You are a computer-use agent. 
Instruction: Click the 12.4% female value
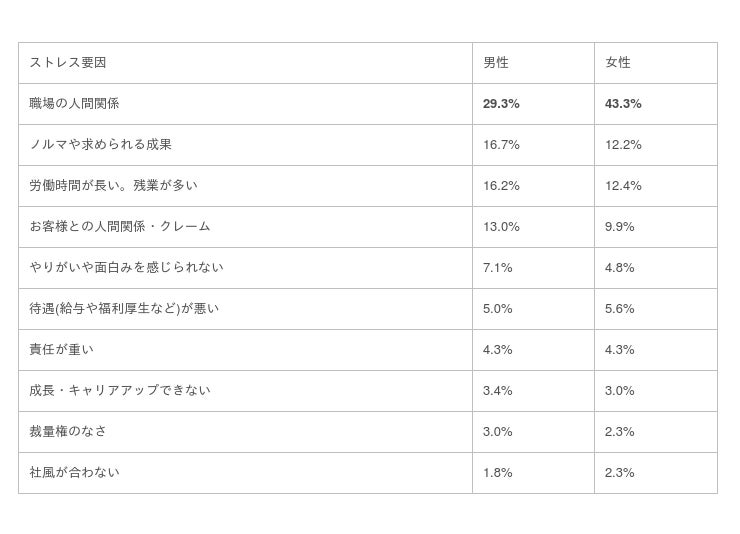click(x=623, y=186)
